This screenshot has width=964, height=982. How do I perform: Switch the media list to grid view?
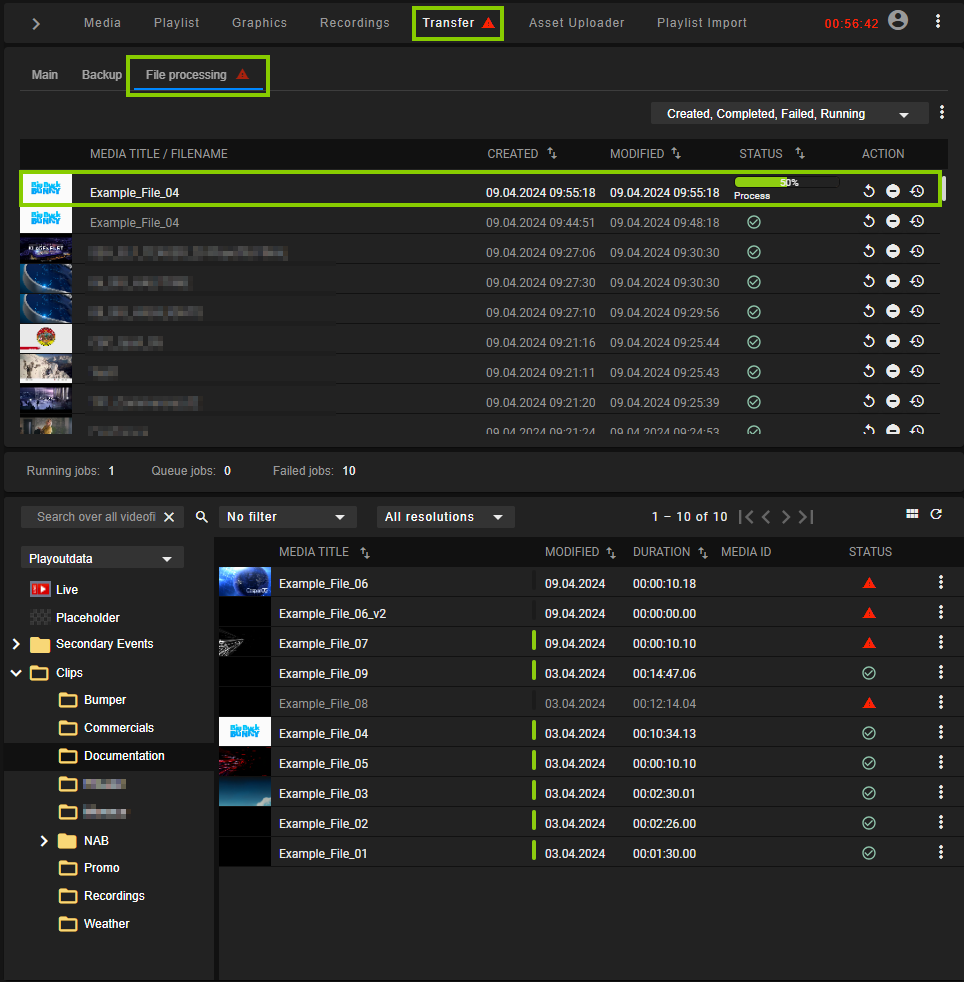tap(911, 513)
